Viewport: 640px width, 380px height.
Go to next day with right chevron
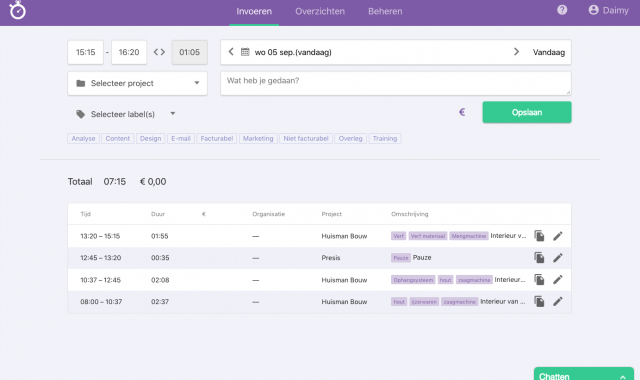516,52
